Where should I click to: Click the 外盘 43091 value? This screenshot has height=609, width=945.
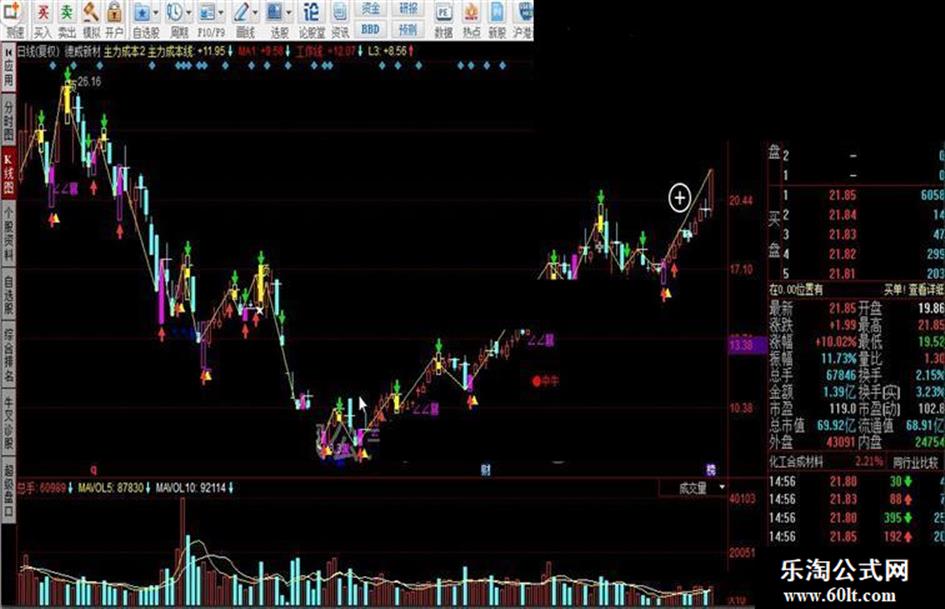840,442
